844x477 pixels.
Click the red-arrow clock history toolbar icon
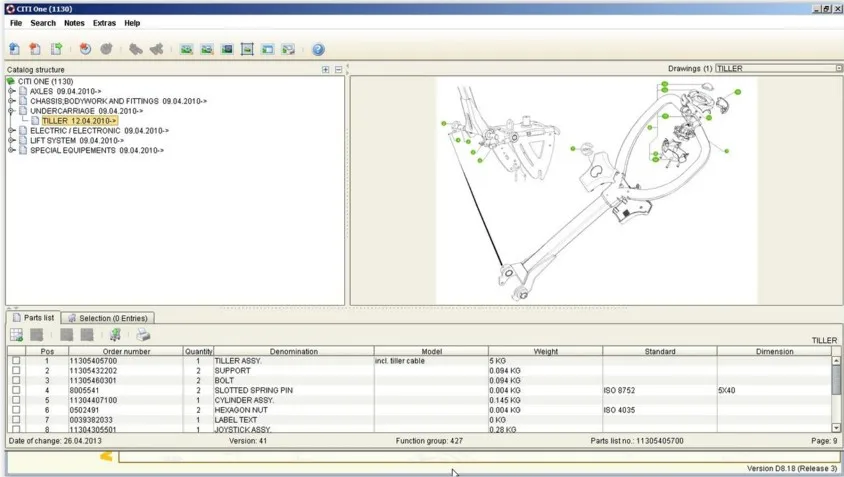(85, 50)
